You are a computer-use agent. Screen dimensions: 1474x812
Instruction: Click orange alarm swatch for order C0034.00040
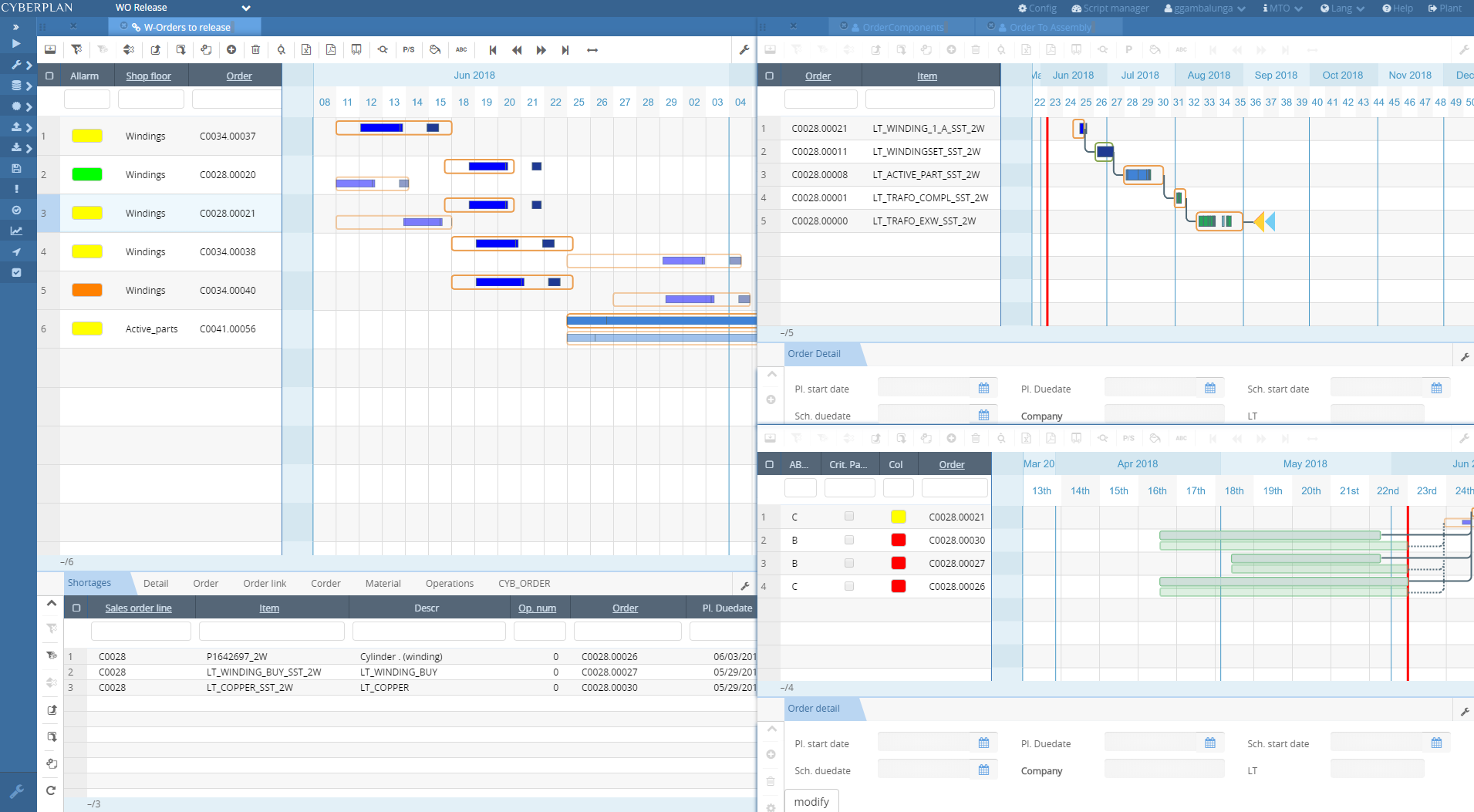(x=87, y=291)
